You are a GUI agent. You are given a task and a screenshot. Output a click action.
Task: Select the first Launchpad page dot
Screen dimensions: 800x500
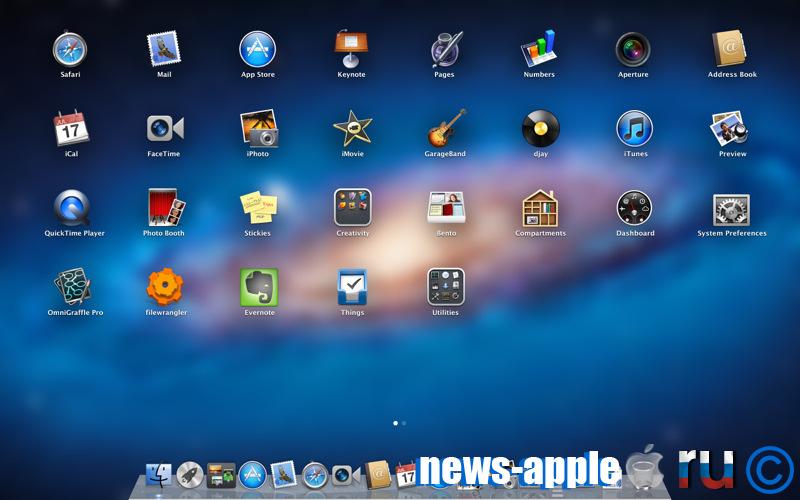[395, 423]
